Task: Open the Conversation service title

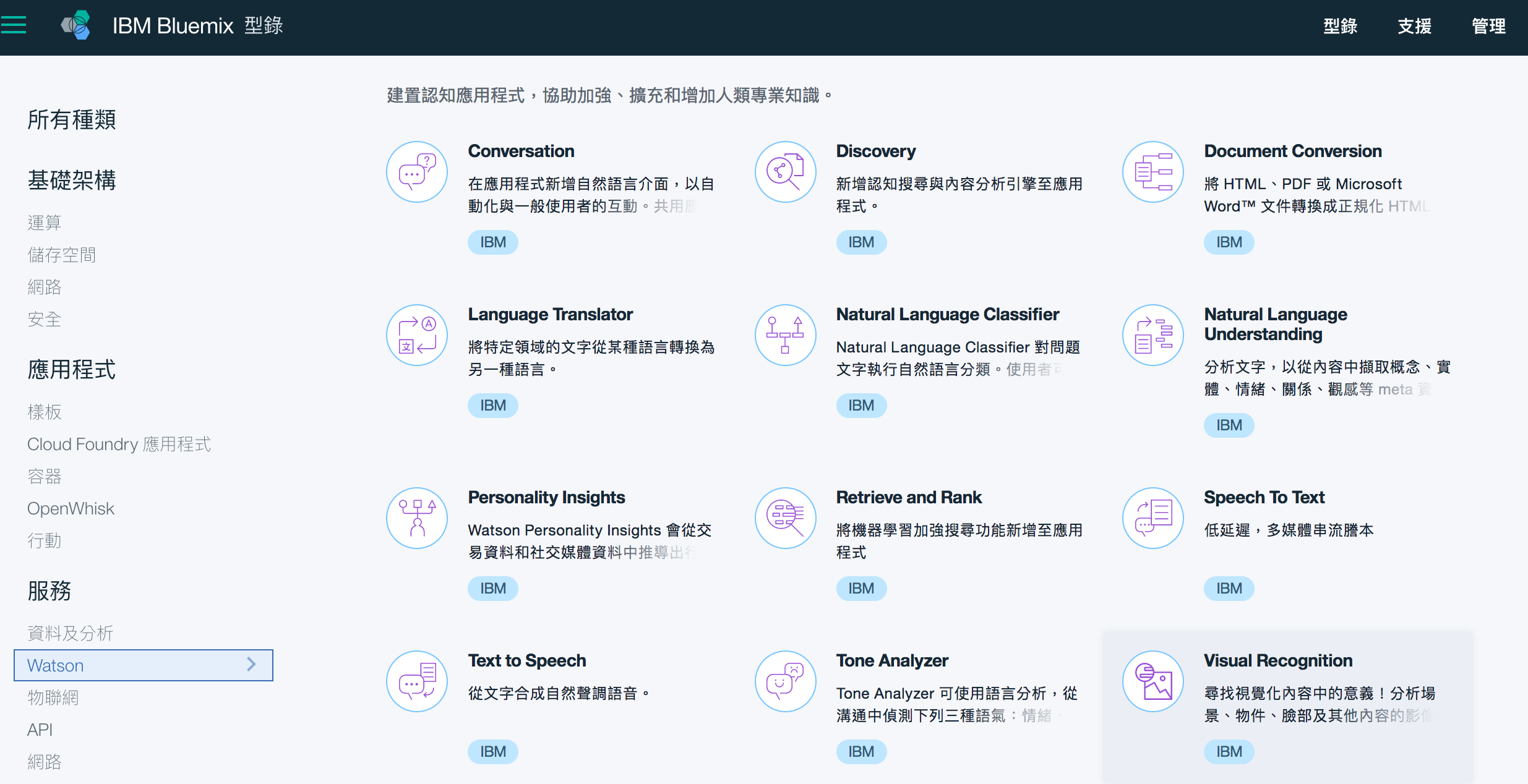Action: [x=521, y=151]
